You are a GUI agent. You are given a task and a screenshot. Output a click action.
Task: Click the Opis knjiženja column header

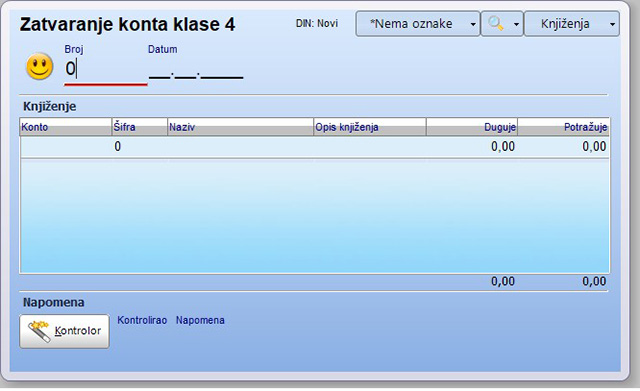coord(370,127)
